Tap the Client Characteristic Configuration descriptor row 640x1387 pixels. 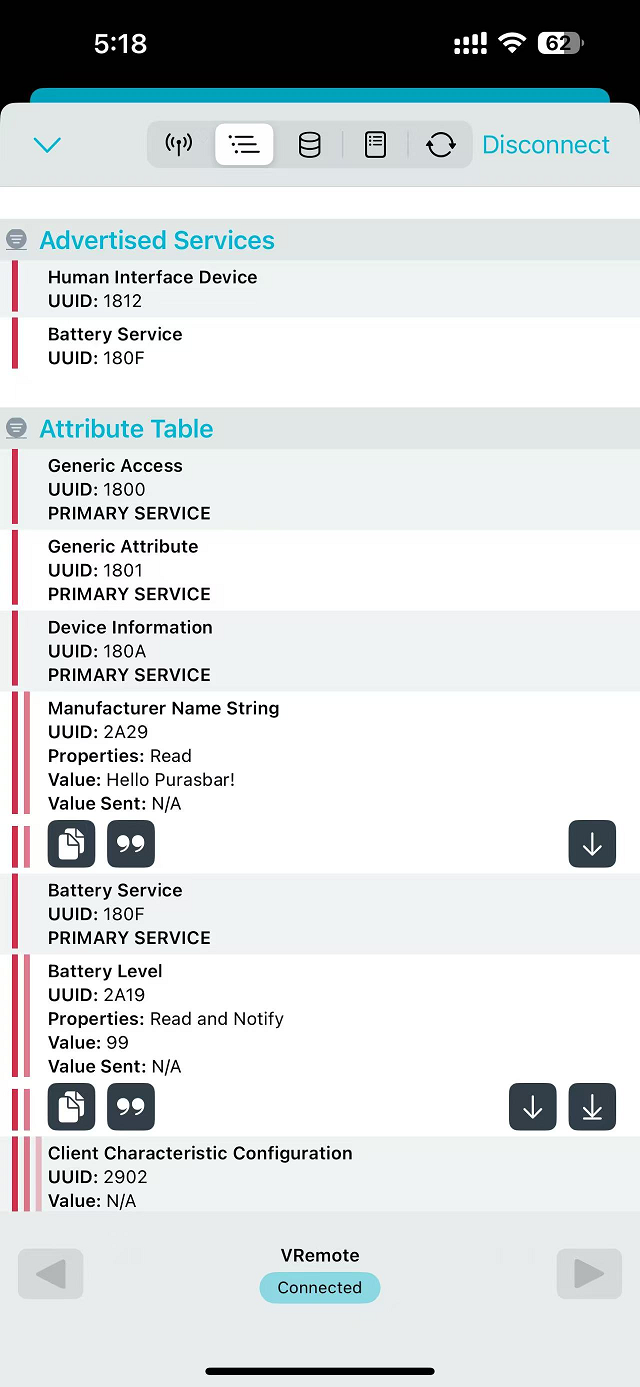pos(320,1176)
